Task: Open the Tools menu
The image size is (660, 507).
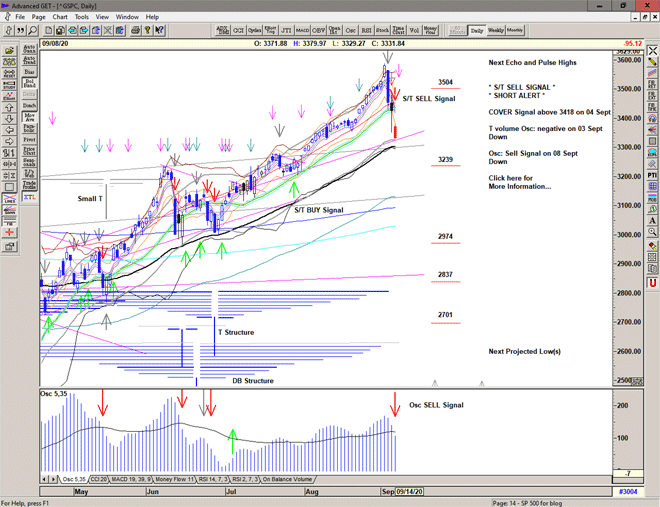Action: (82, 17)
